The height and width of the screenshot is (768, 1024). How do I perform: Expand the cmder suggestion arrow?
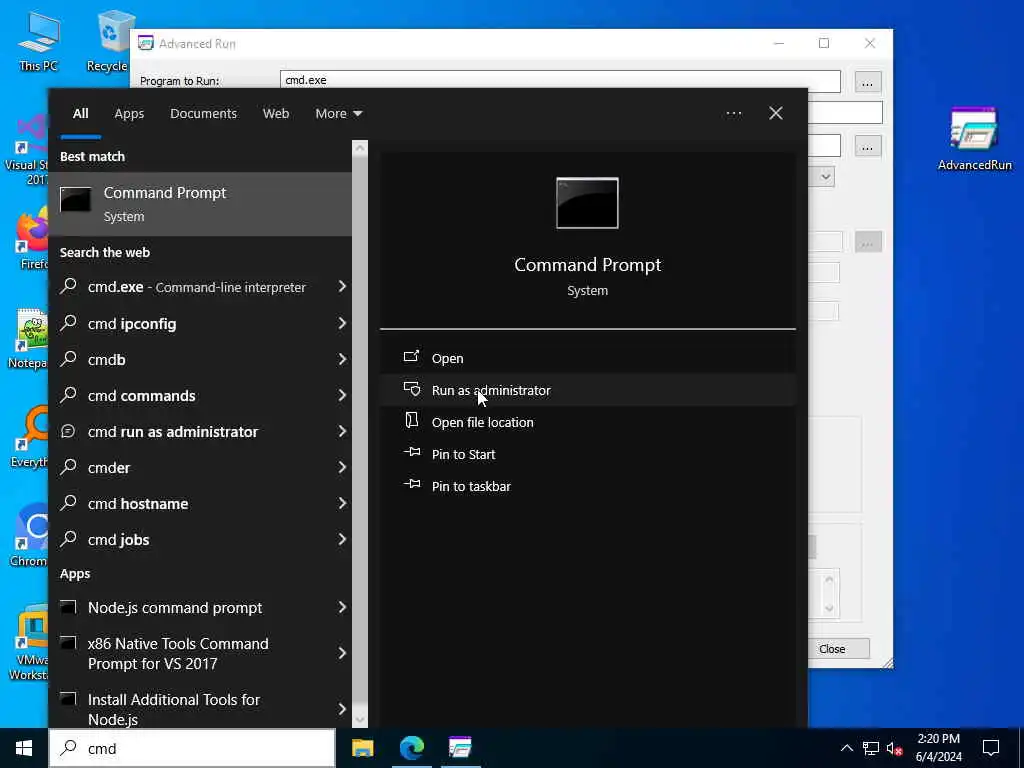coord(342,467)
